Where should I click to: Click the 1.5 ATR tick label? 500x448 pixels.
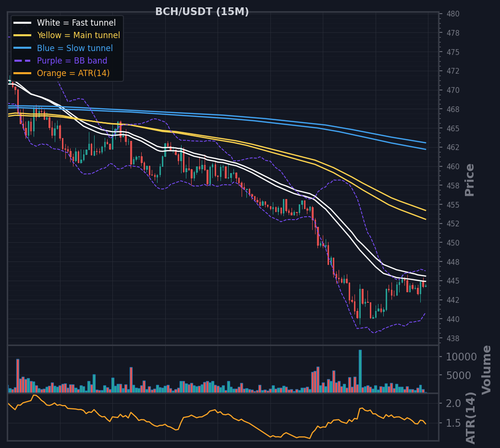pos(453,423)
